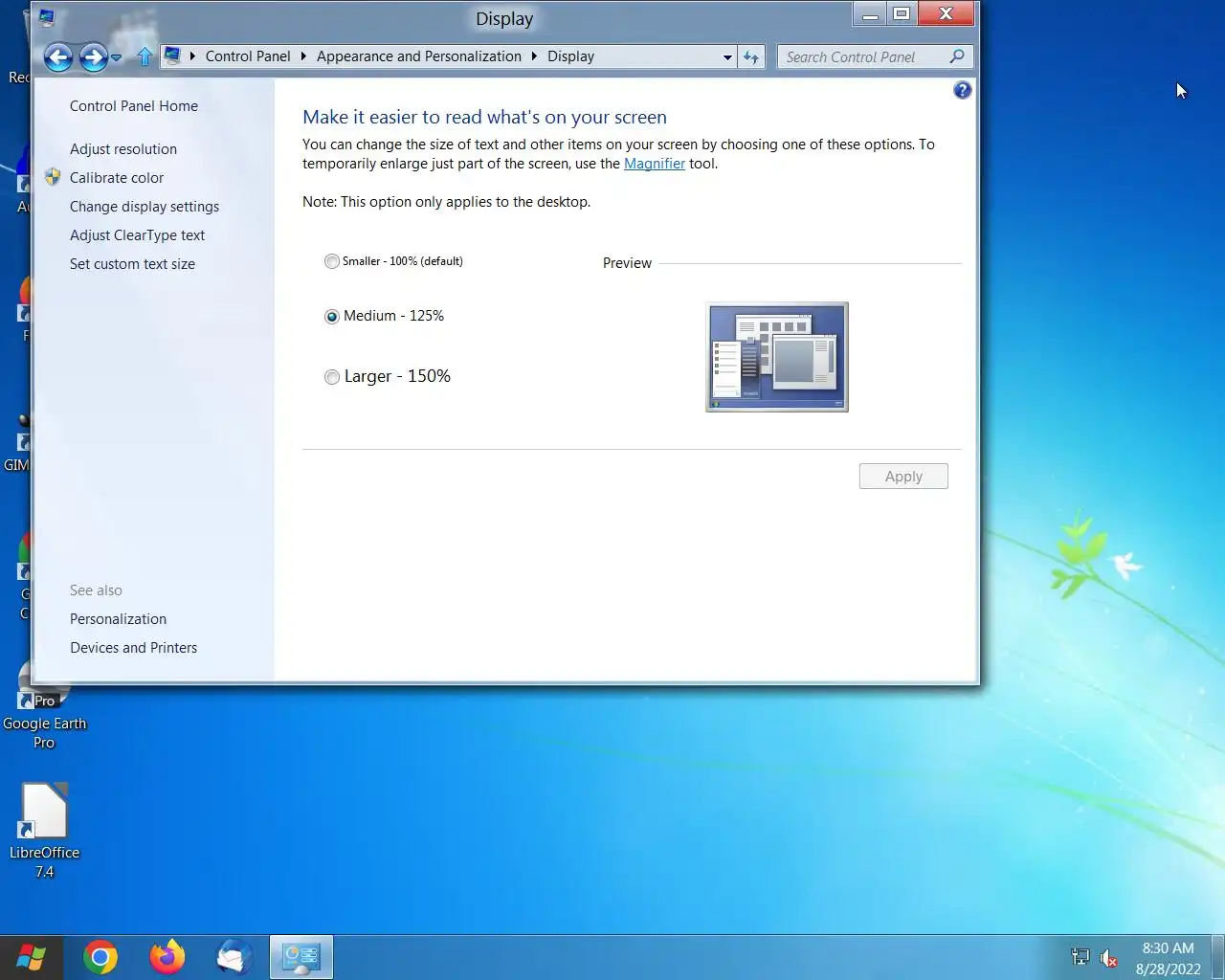Maximize the Display window
The width and height of the screenshot is (1225, 980).
901,13
